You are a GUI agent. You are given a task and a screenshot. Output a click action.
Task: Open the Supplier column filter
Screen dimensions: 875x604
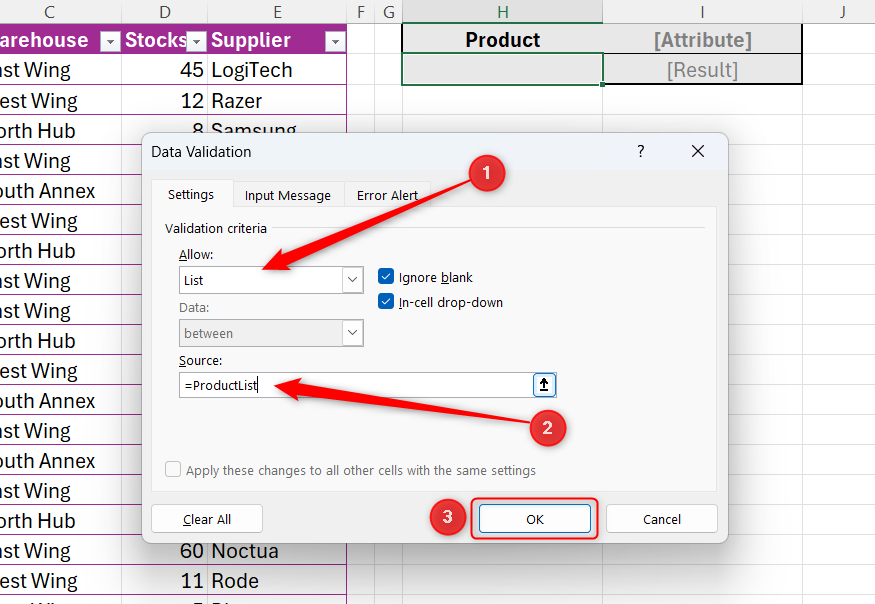pyautogui.click(x=335, y=40)
